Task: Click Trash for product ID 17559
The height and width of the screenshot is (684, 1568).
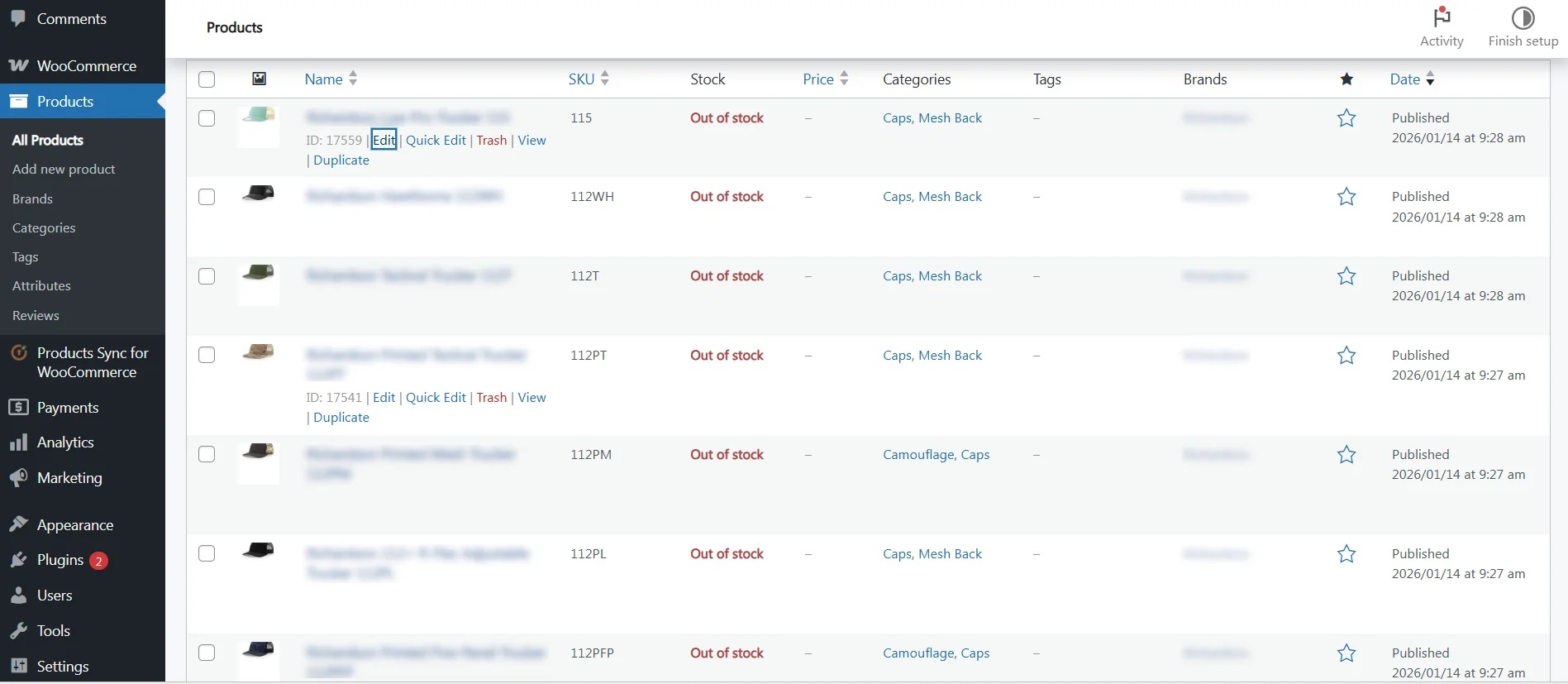Action: tap(492, 140)
